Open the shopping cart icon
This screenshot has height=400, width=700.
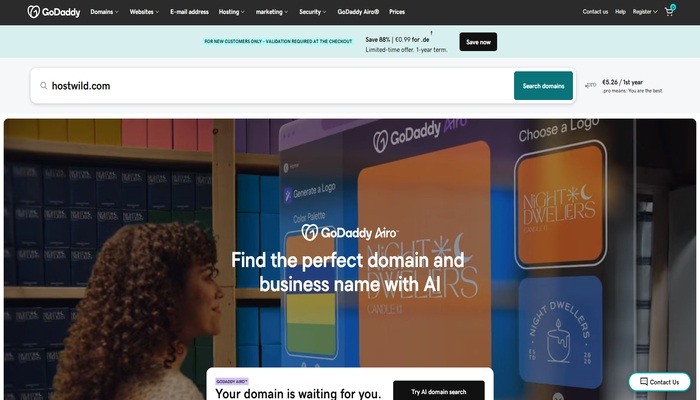point(669,12)
